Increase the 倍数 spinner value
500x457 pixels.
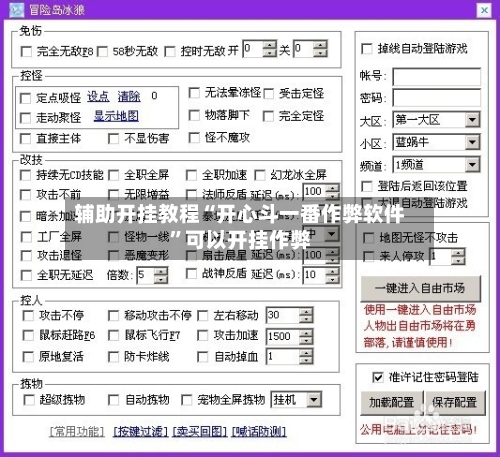pos(161,272)
